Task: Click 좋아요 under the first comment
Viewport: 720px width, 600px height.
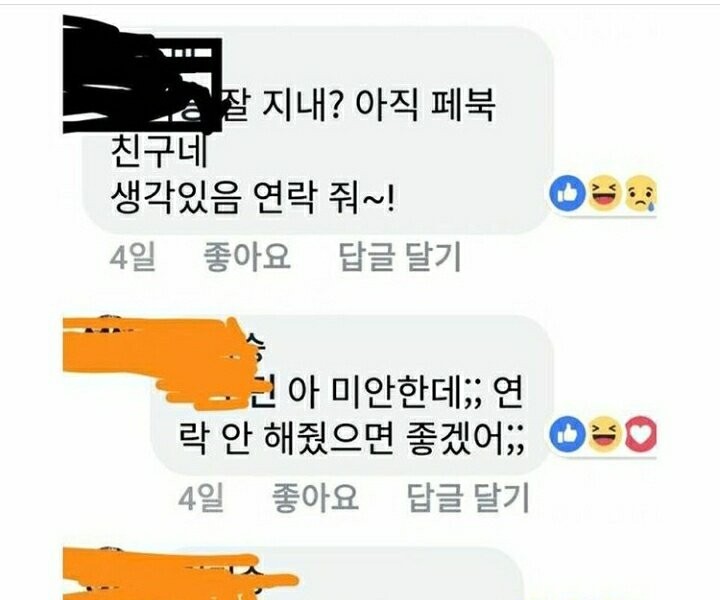Action: pos(247,257)
